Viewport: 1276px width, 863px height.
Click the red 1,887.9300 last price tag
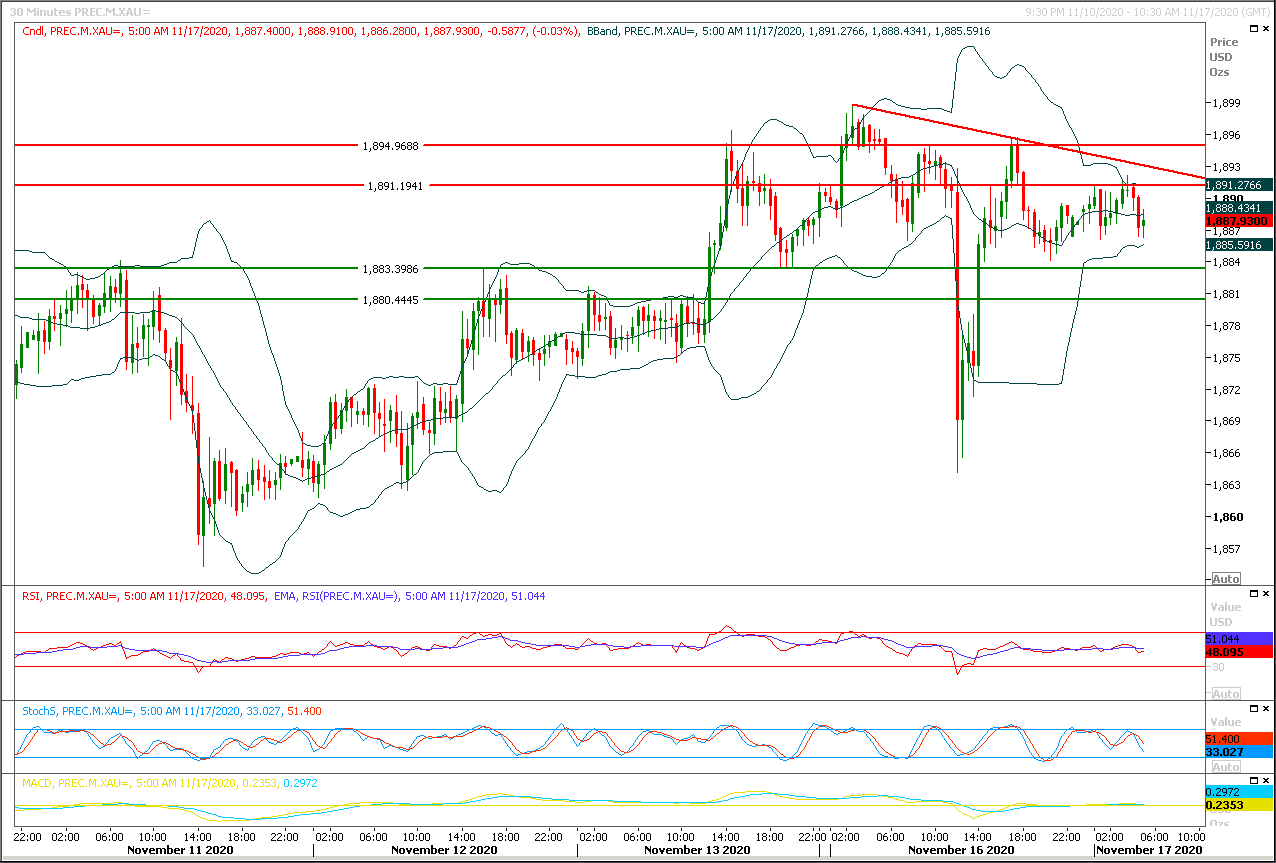(1238, 221)
